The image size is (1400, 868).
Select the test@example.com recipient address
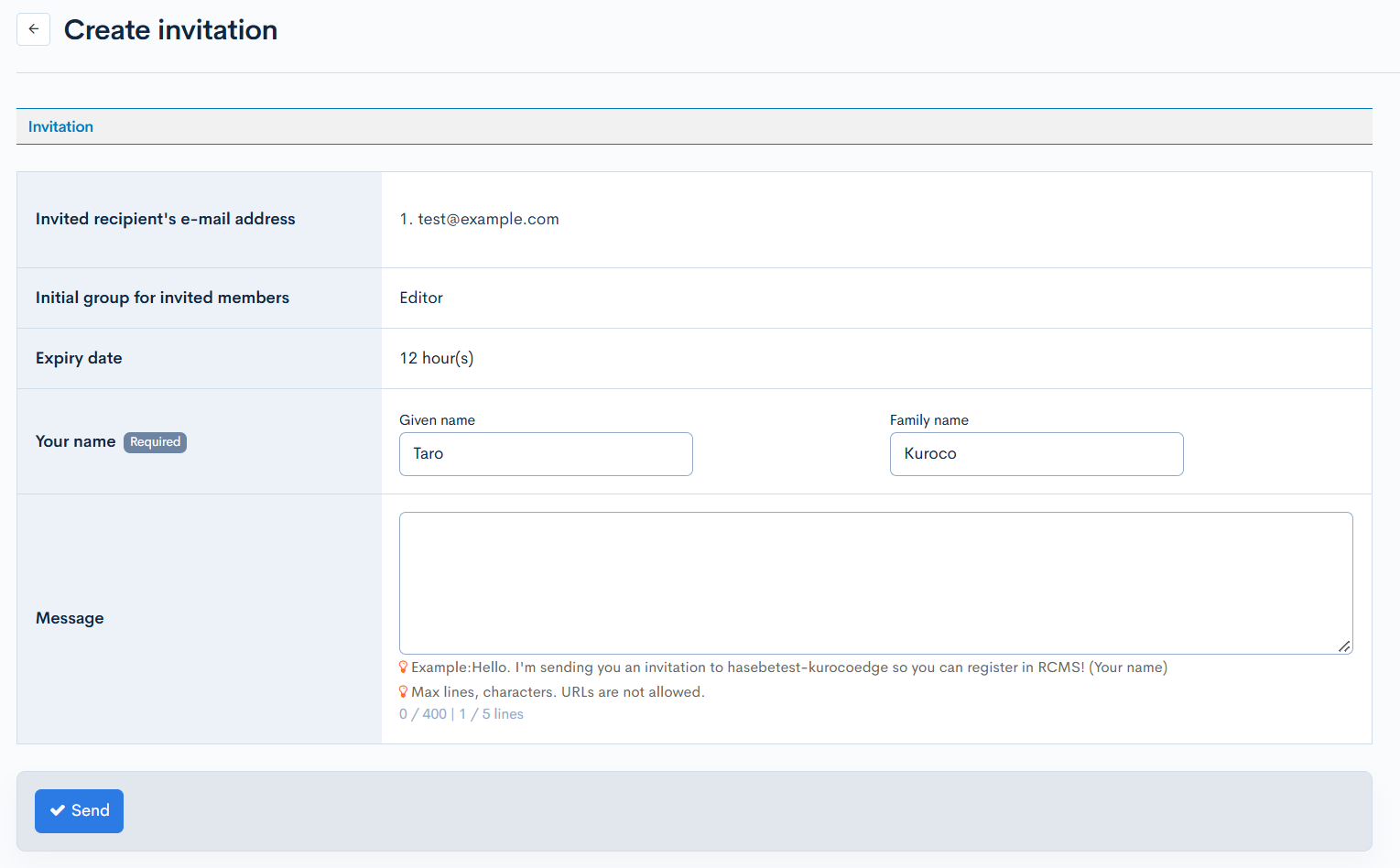pyautogui.click(x=488, y=219)
